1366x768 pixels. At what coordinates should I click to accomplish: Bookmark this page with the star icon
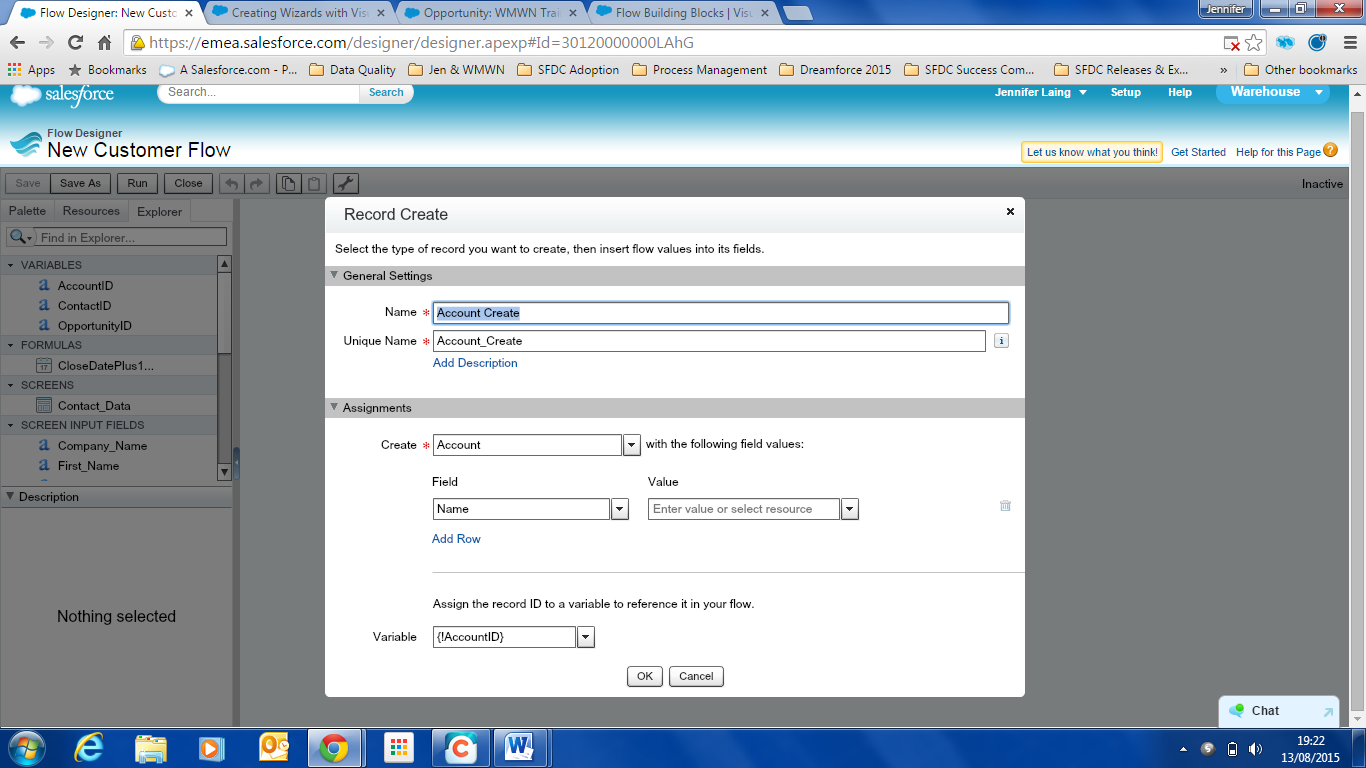(x=1253, y=43)
